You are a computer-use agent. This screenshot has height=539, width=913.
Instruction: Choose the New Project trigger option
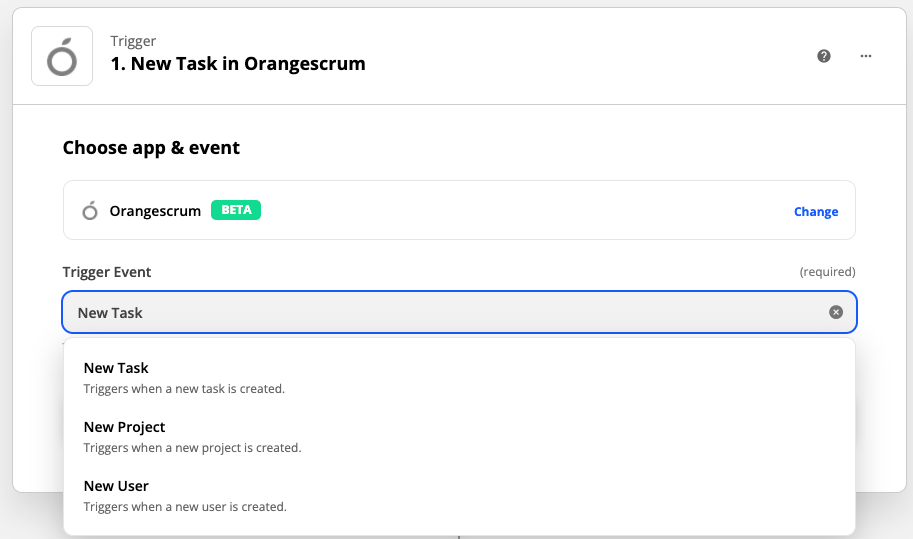coord(459,437)
